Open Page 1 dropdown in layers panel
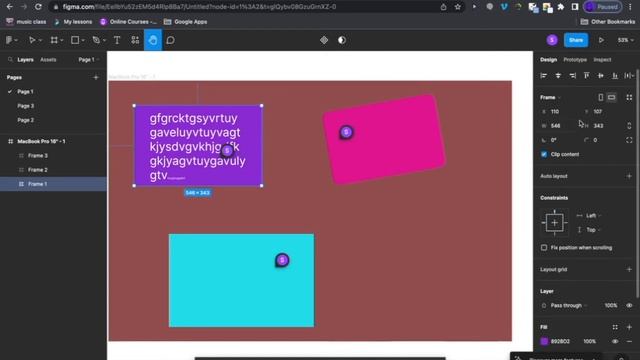This screenshot has height=360, width=640. click(89, 60)
